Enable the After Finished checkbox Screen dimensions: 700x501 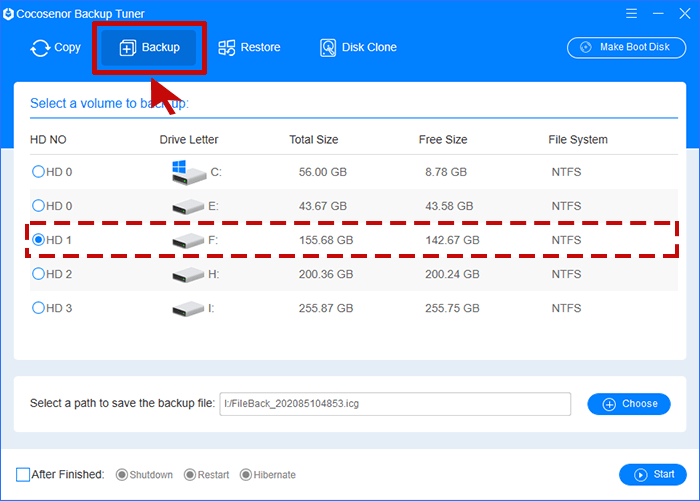coord(23,474)
